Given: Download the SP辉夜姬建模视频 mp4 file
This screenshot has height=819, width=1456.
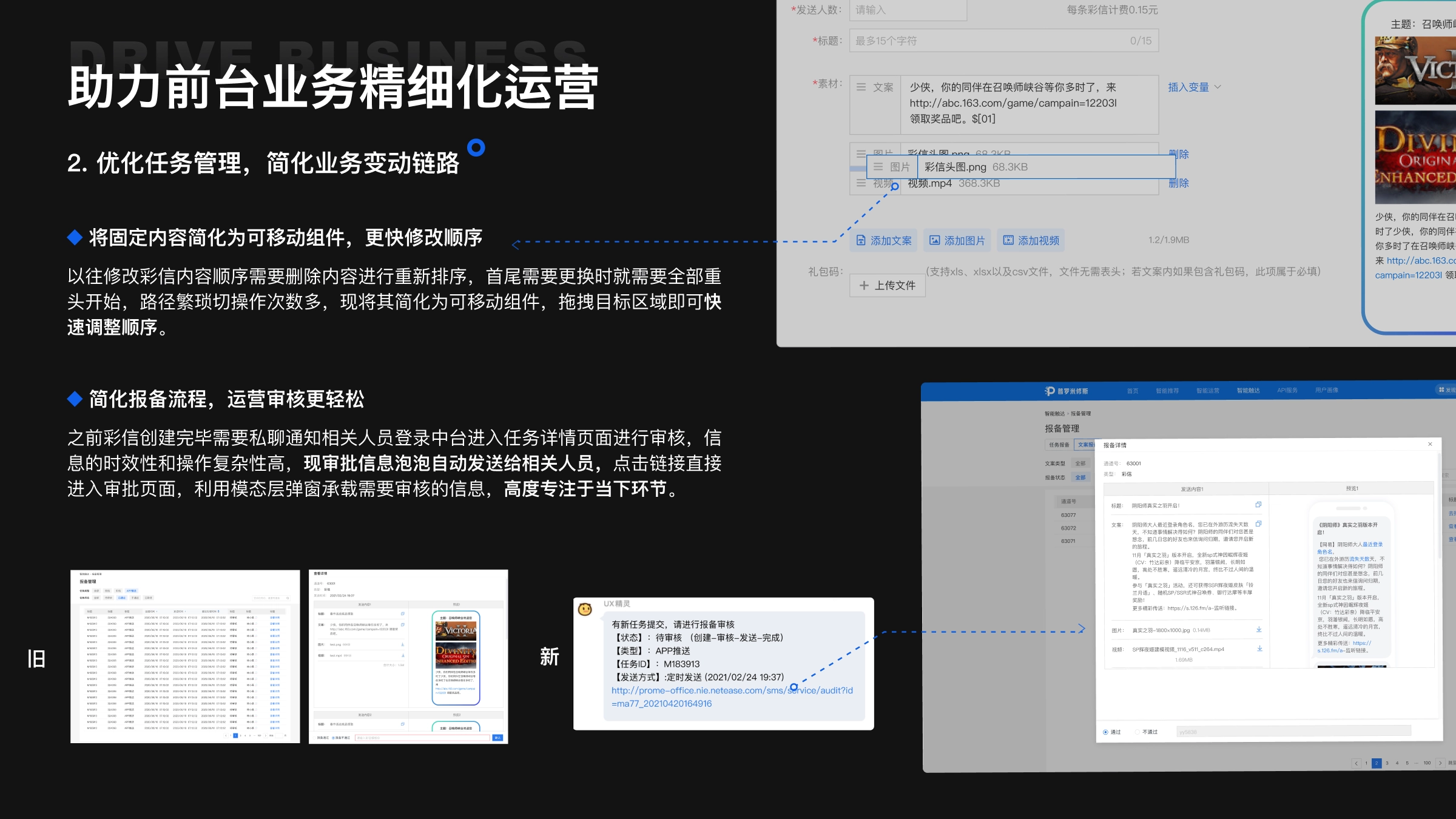Looking at the screenshot, I should pyautogui.click(x=1259, y=649).
